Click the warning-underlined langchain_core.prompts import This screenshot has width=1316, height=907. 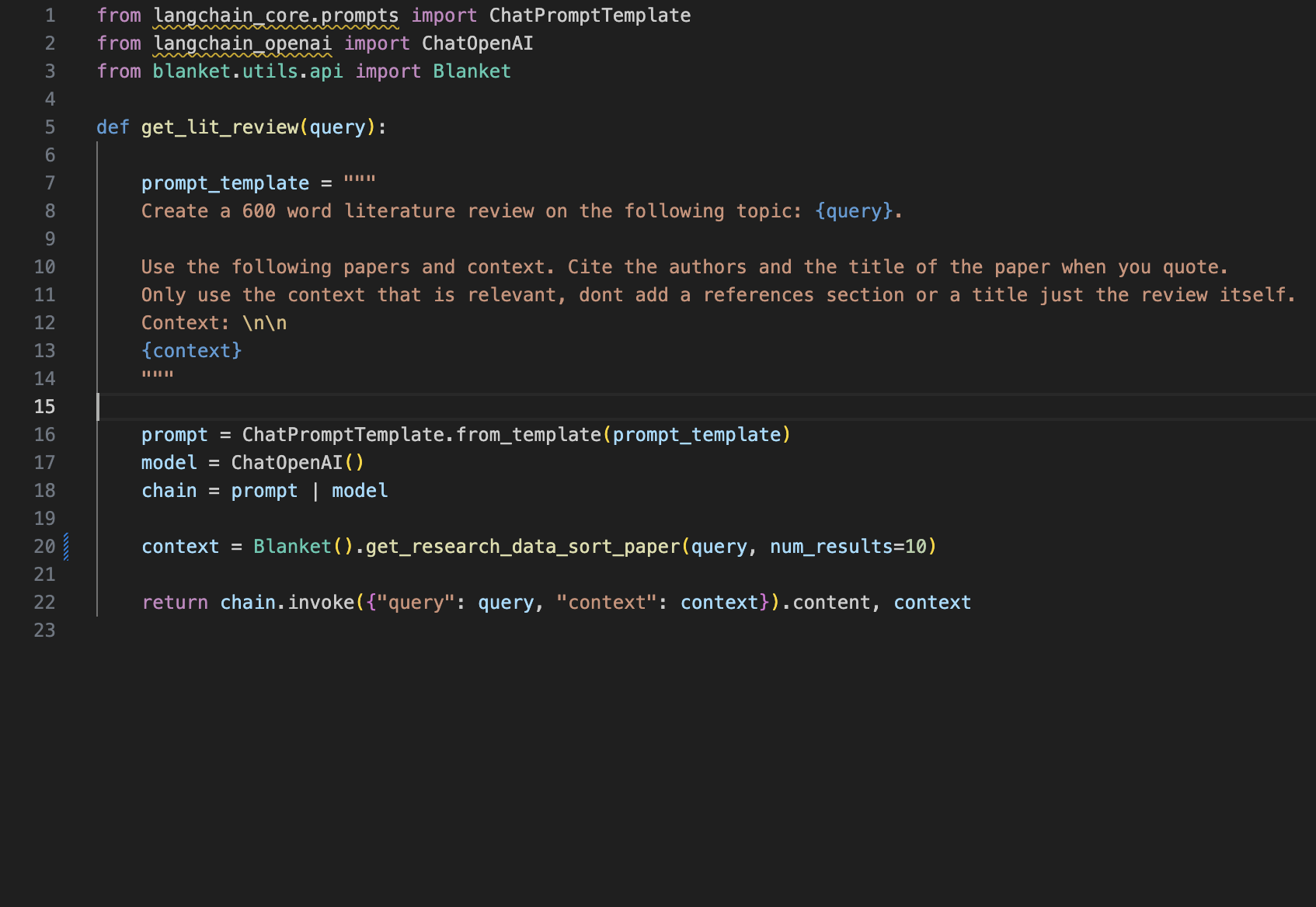click(276, 15)
